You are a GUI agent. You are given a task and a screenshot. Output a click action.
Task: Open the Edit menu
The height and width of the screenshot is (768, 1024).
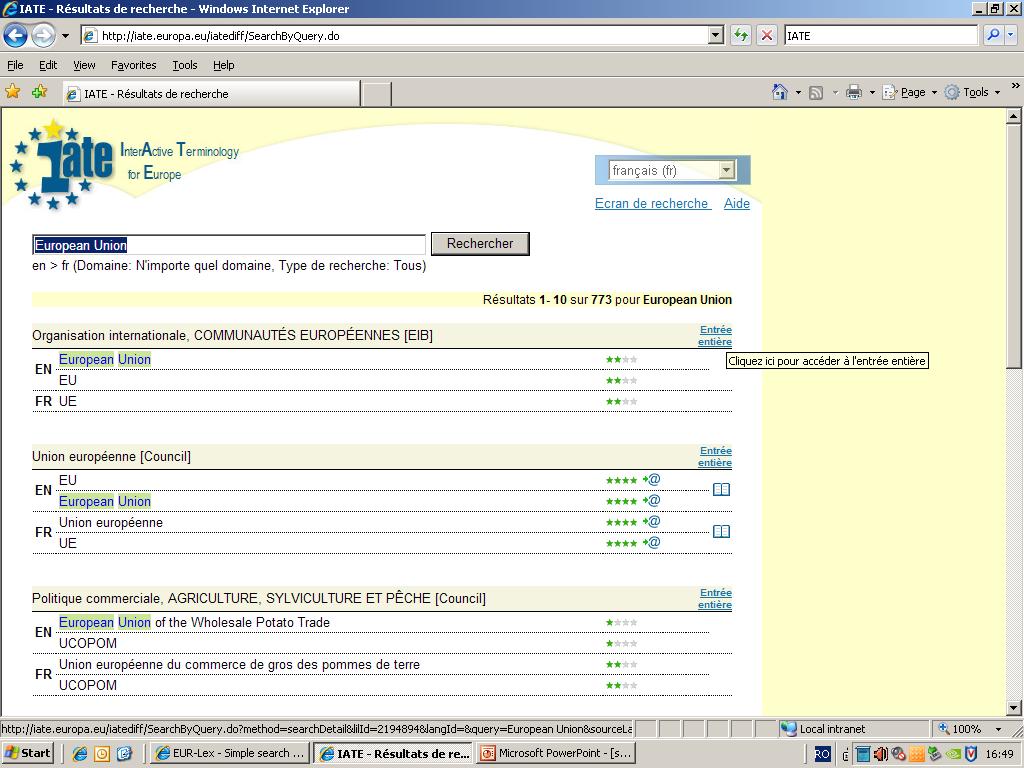tap(48, 65)
